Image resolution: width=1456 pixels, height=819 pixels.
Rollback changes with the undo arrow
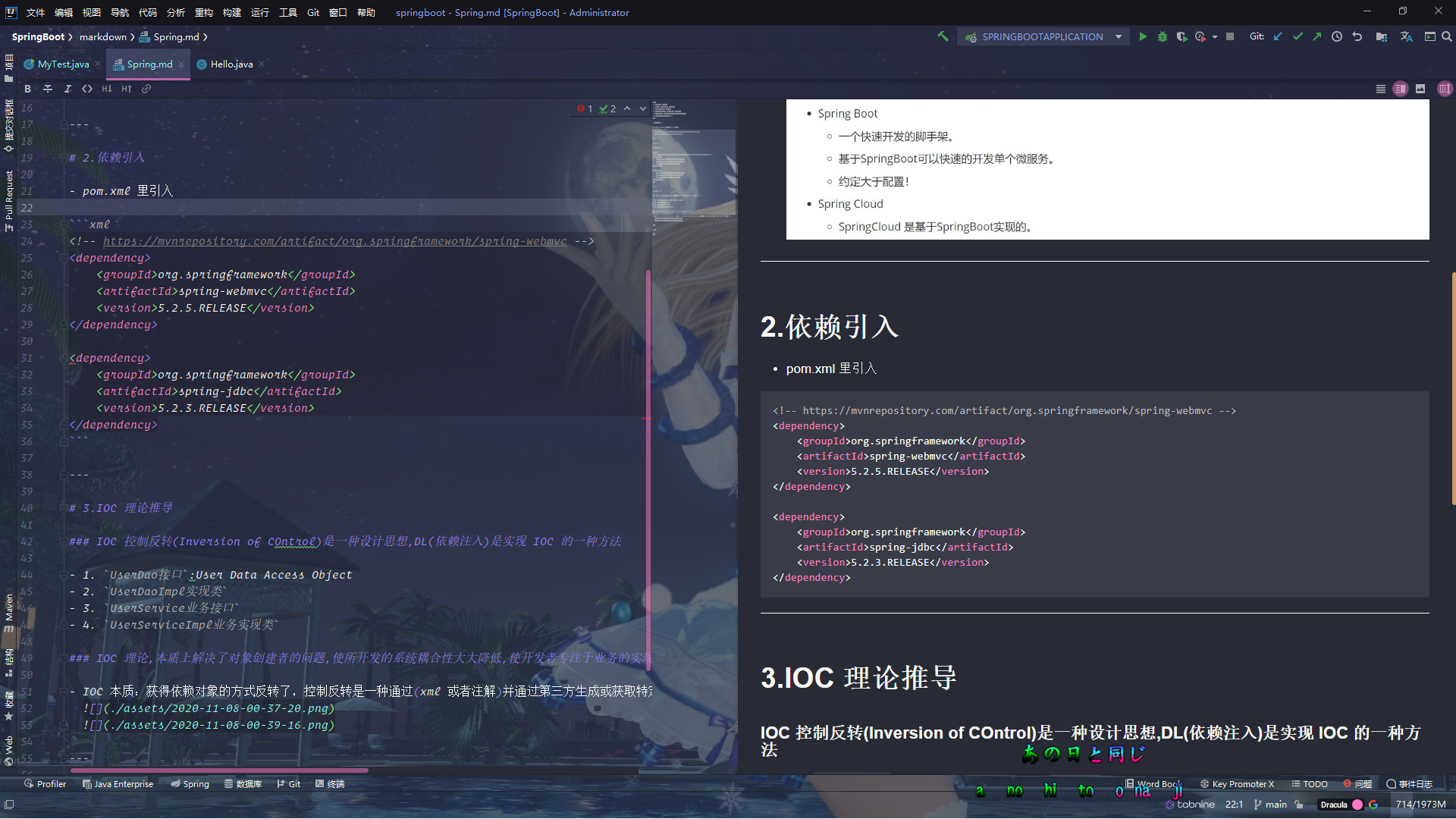[1357, 36]
